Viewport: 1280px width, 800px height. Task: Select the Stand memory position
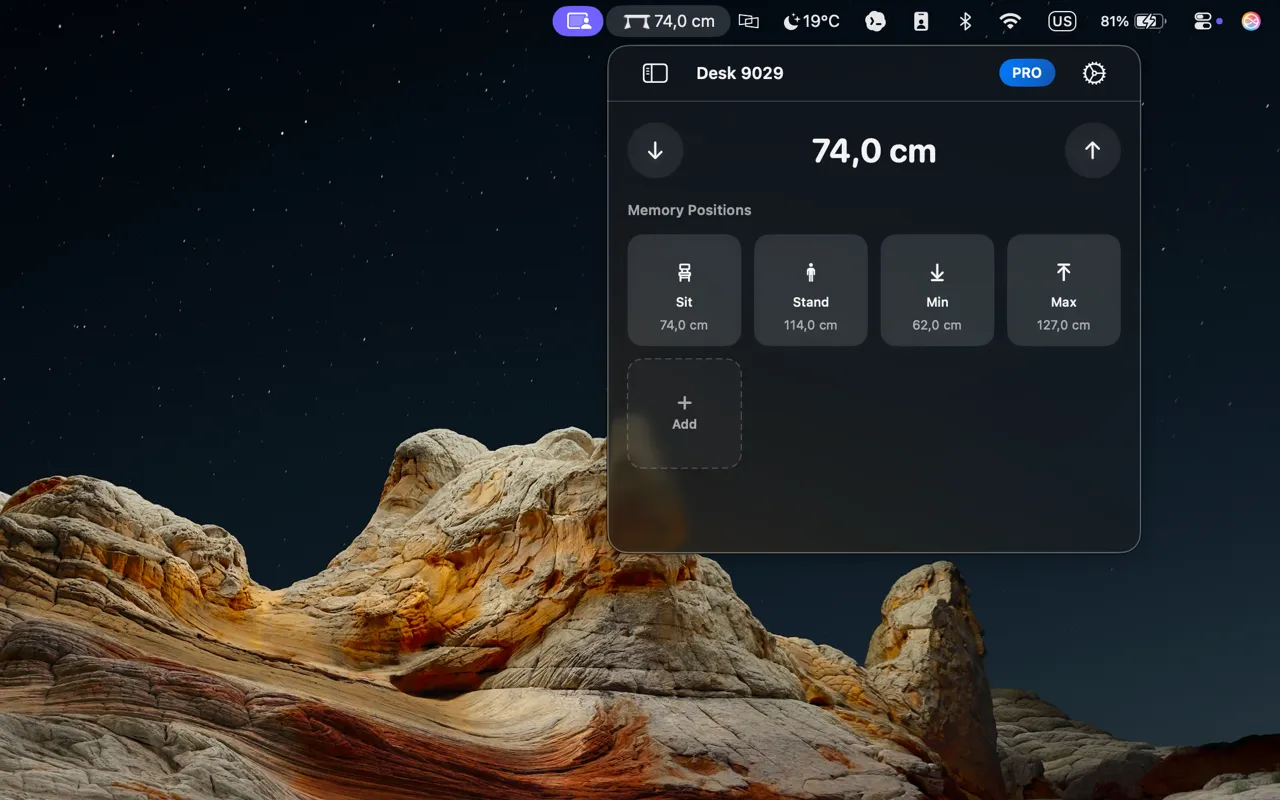click(811, 290)
